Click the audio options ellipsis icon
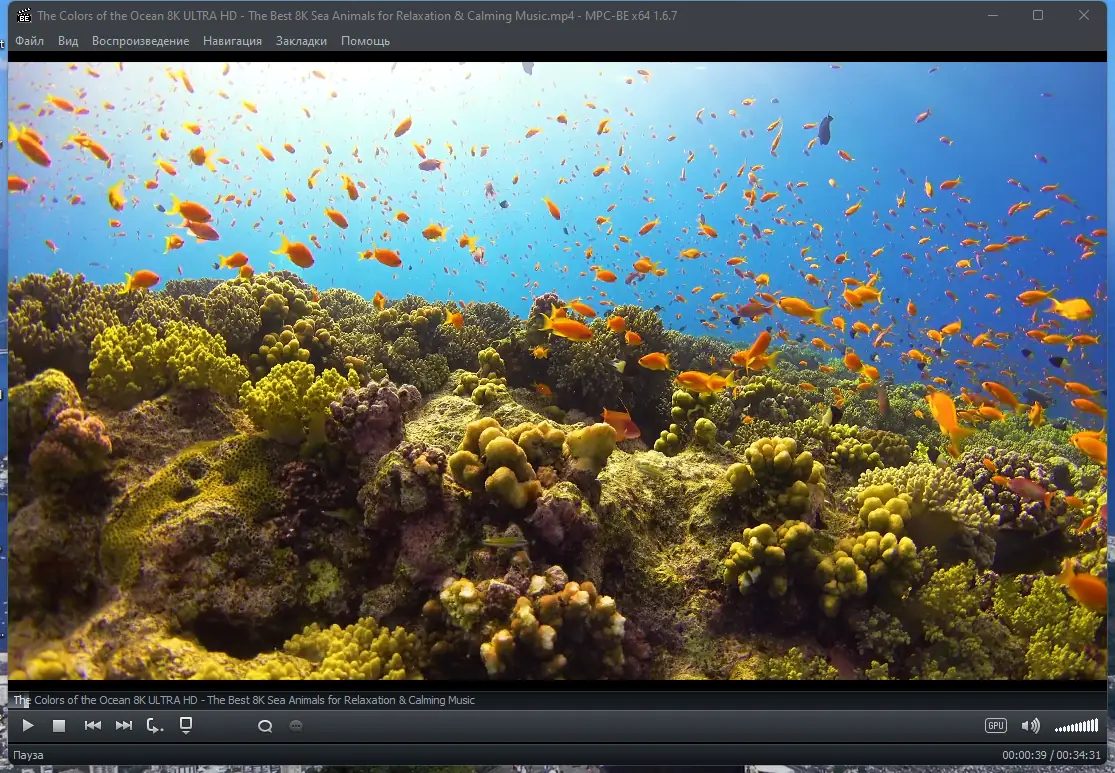 (297, 726)
